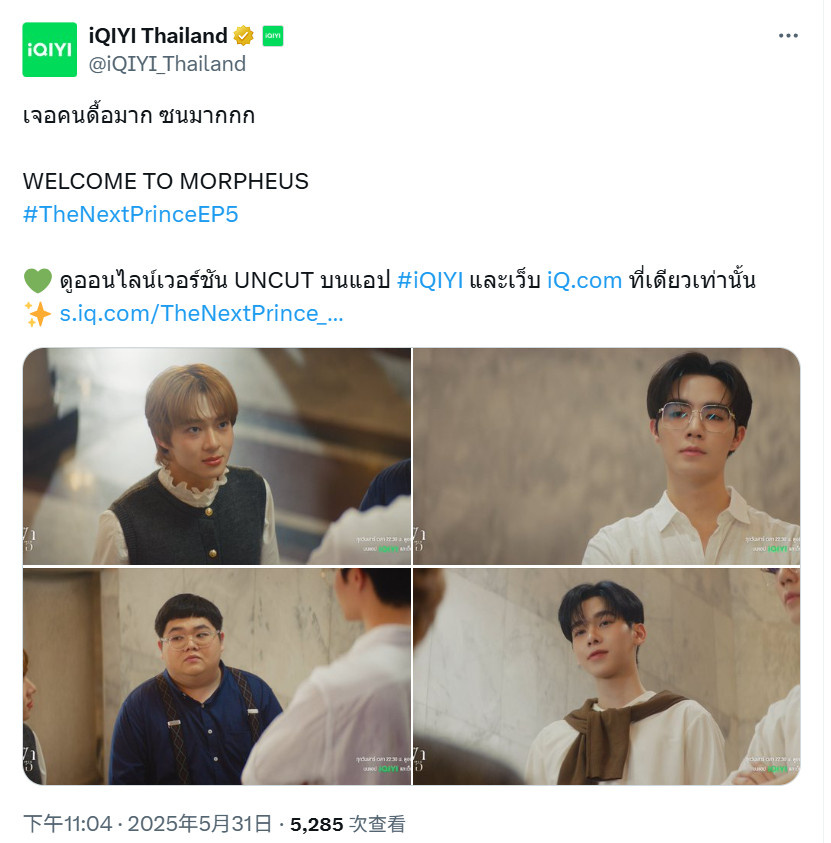Click the green iQIYI profile avatar
Image resolution: width=831 pixels, height=843 pixels.
pyautogui.click(x=49, y=49)
